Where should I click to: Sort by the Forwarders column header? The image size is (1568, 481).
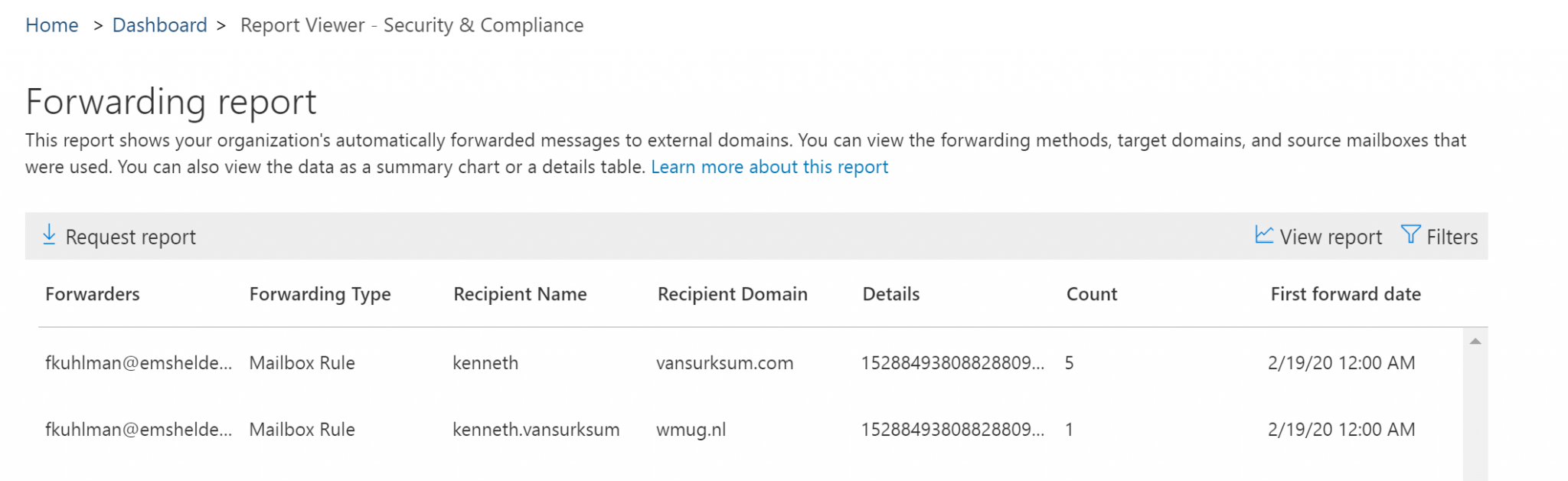tap(92, 294)
